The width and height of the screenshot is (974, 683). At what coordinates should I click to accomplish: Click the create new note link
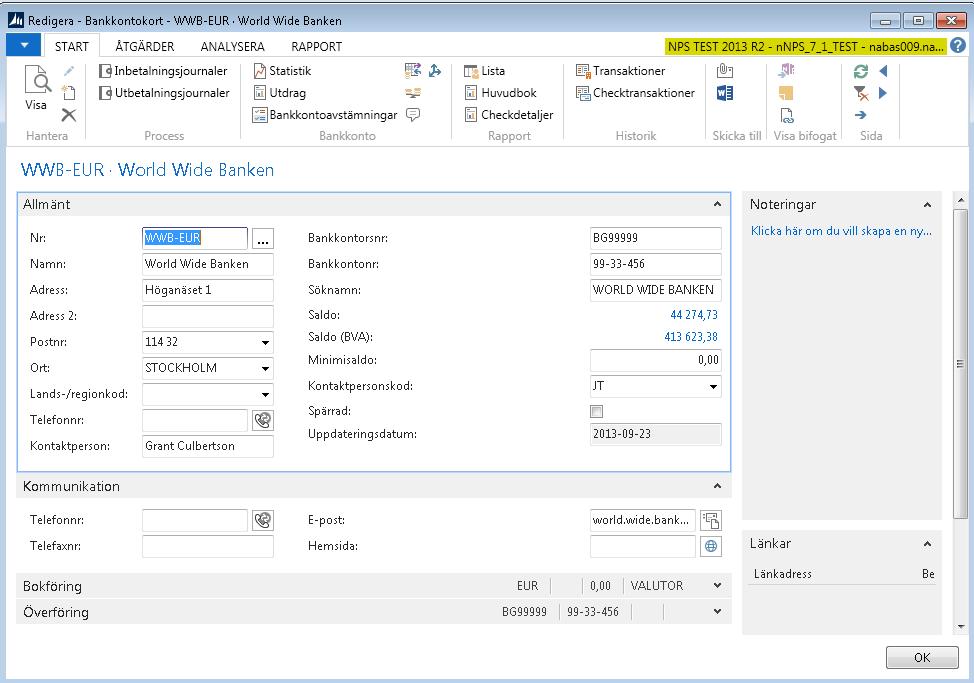pos(840,231)
